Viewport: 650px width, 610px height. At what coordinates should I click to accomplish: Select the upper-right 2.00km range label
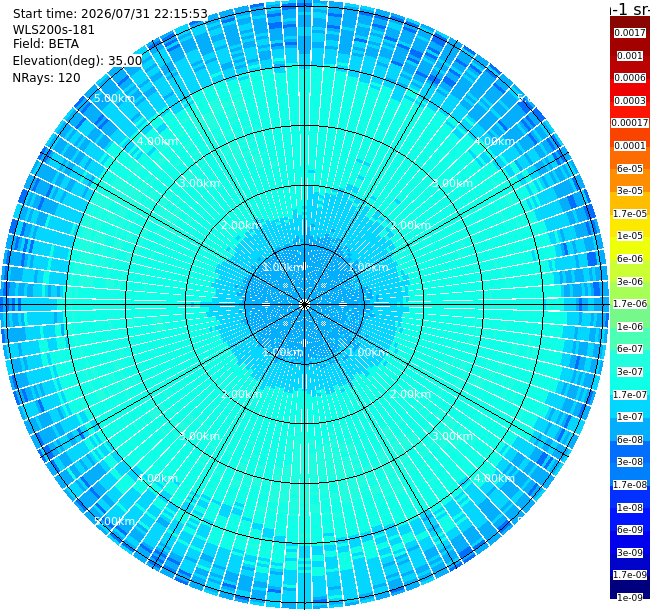pos(410,225)
